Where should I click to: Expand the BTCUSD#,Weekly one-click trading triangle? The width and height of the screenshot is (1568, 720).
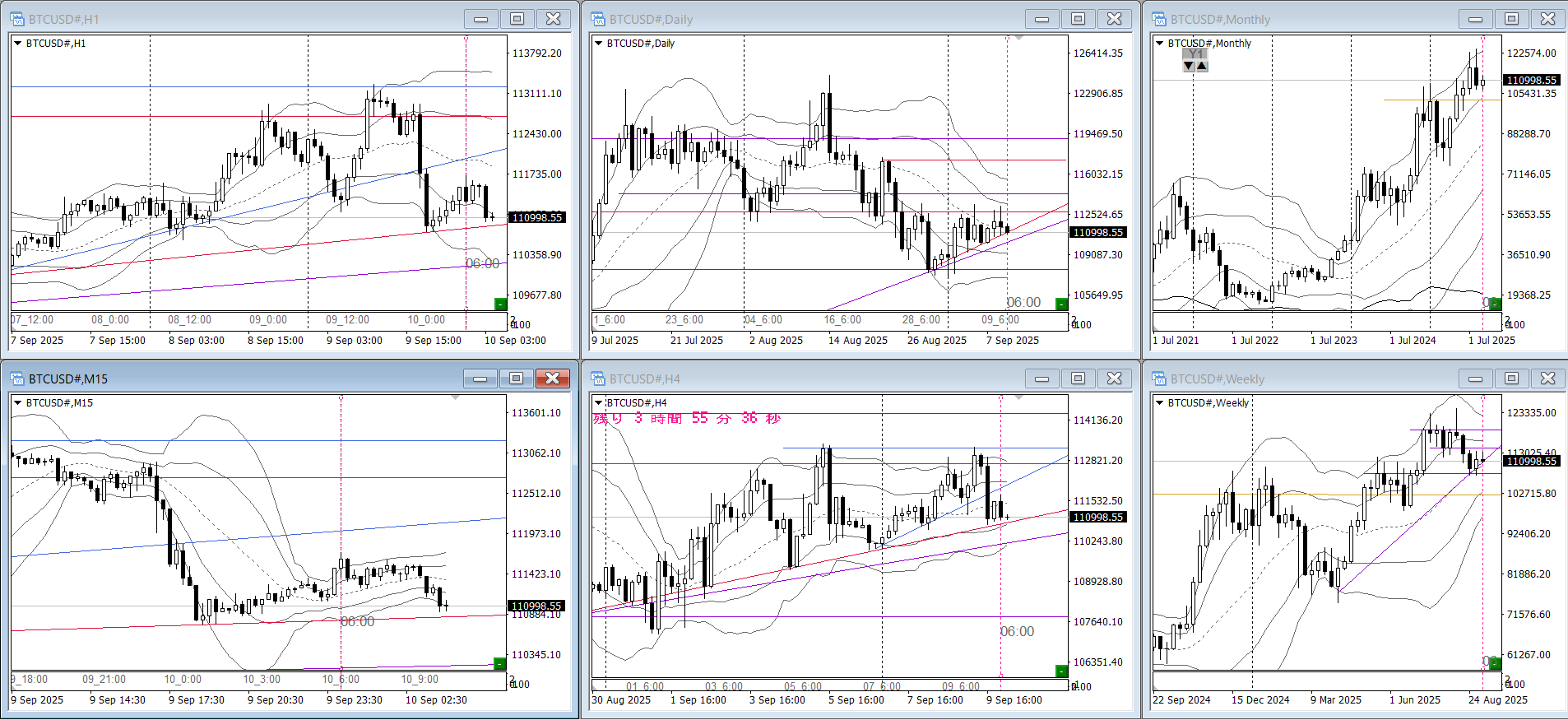point(1159,403)
